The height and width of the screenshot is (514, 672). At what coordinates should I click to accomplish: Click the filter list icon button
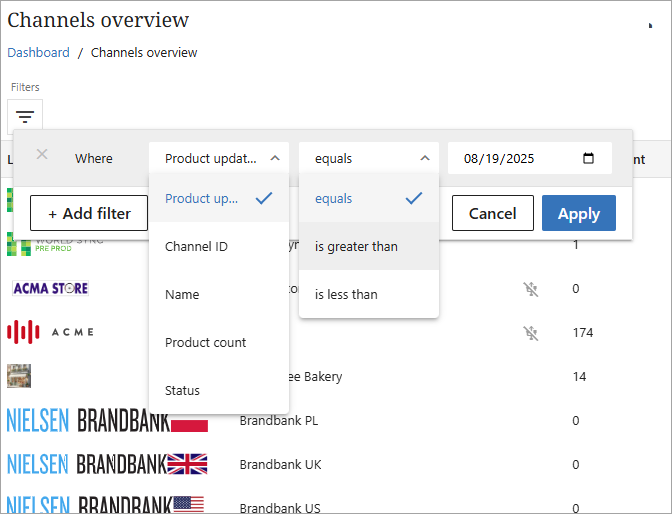click(x=25, y=117)
